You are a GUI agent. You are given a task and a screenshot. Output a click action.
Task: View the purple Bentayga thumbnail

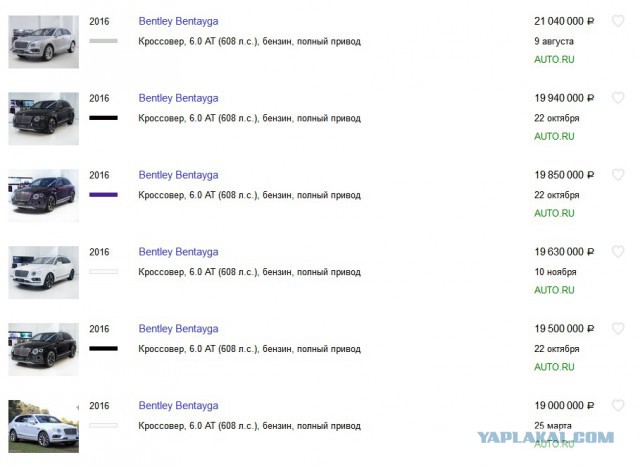[44, 196]
